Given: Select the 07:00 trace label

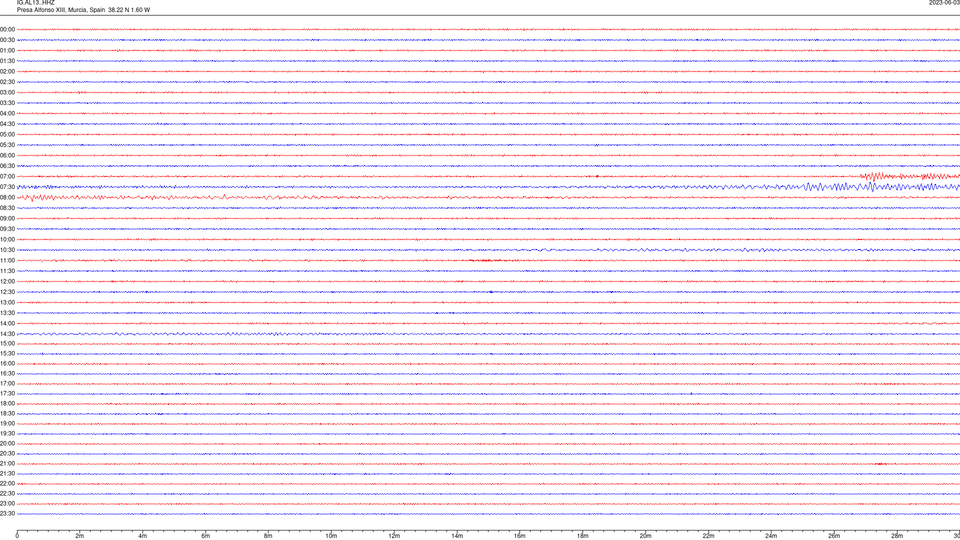Looking at the screenshot, I should pyautogui.click(x=7, y=176).
